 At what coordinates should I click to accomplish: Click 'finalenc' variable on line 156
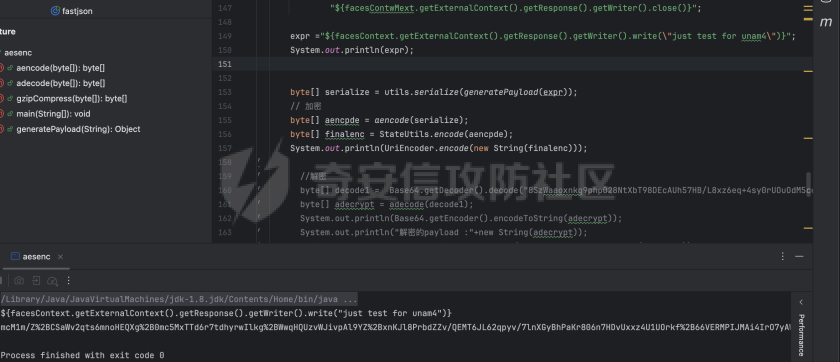[x=345, y=134]
